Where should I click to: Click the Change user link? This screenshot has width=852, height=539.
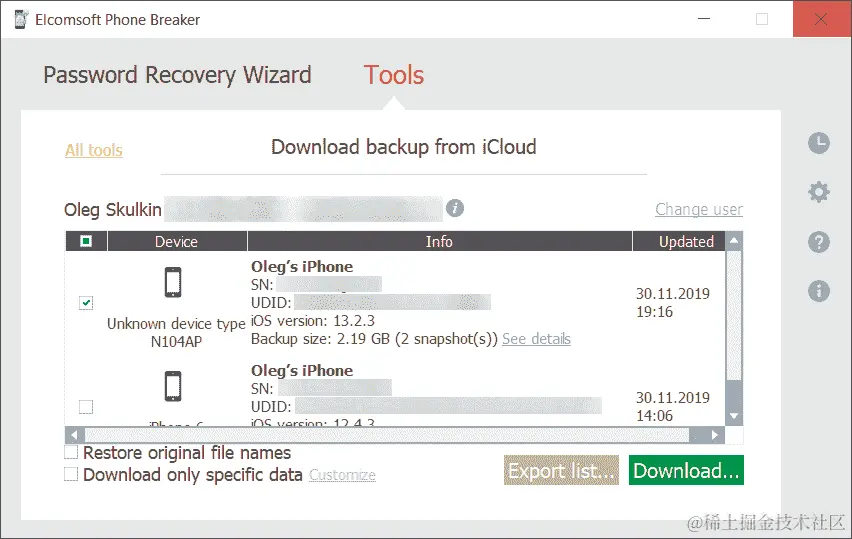[699, 209]
